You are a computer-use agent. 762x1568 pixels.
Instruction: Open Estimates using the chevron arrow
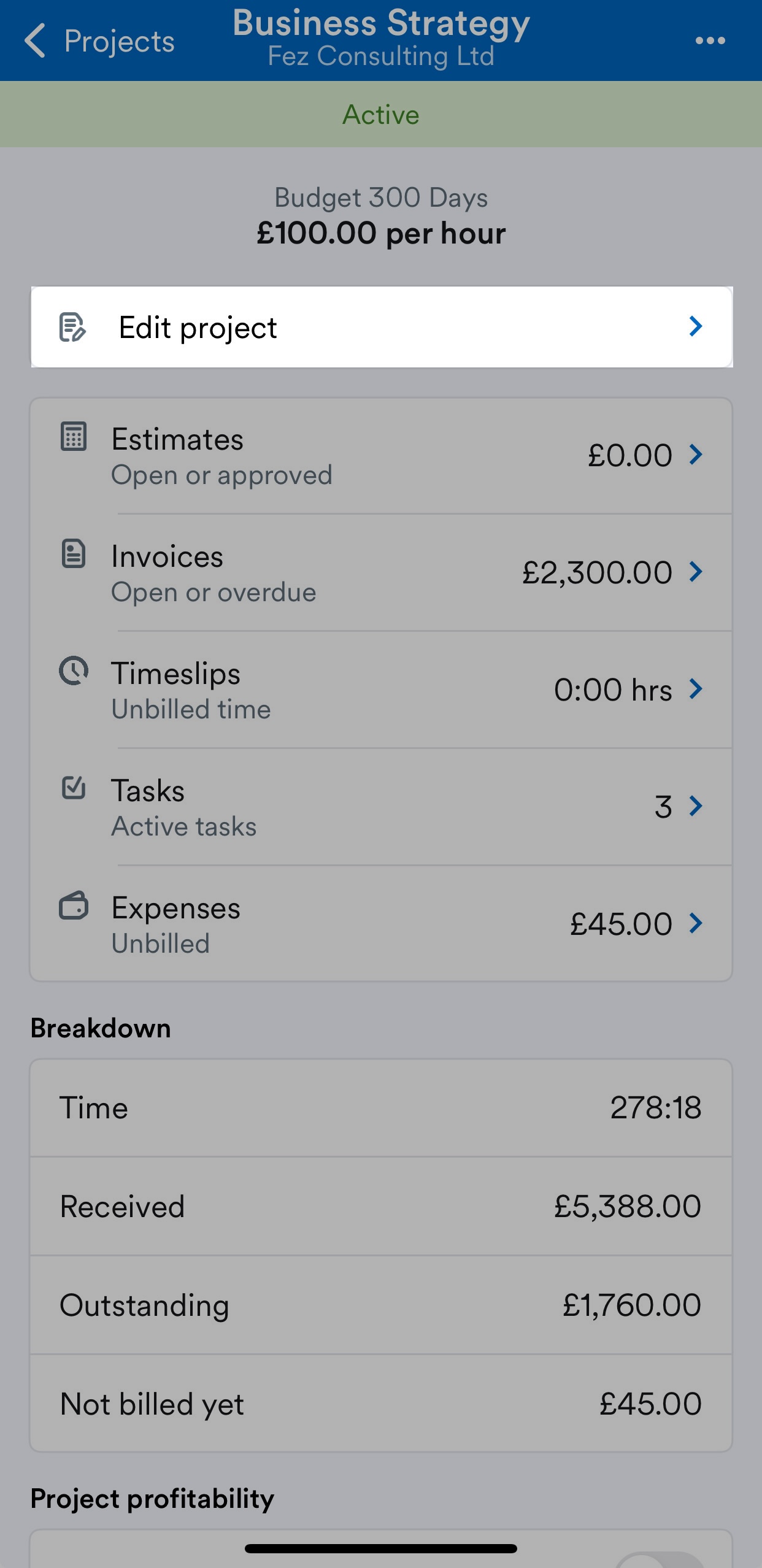click(x=695, y=455)
